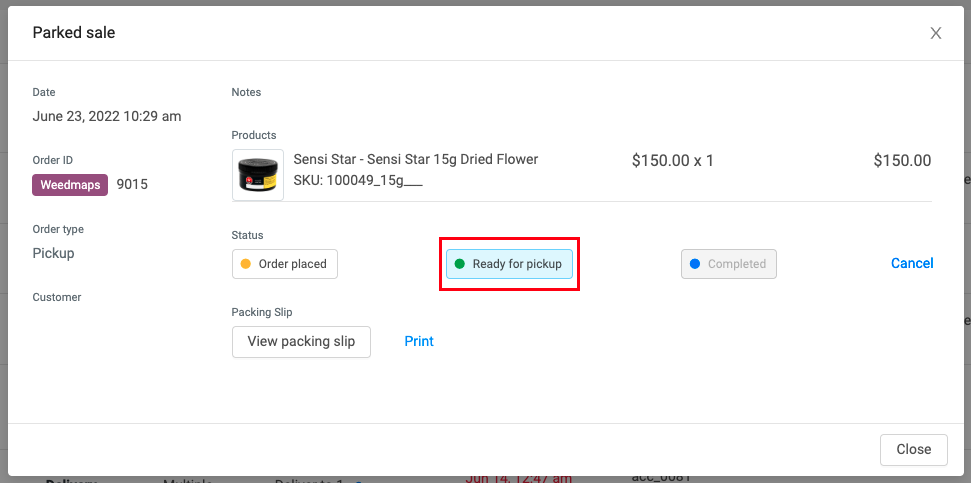971x483 pixels.
Task: Click the June 23, 2022 date value
Action: point(107,116)
